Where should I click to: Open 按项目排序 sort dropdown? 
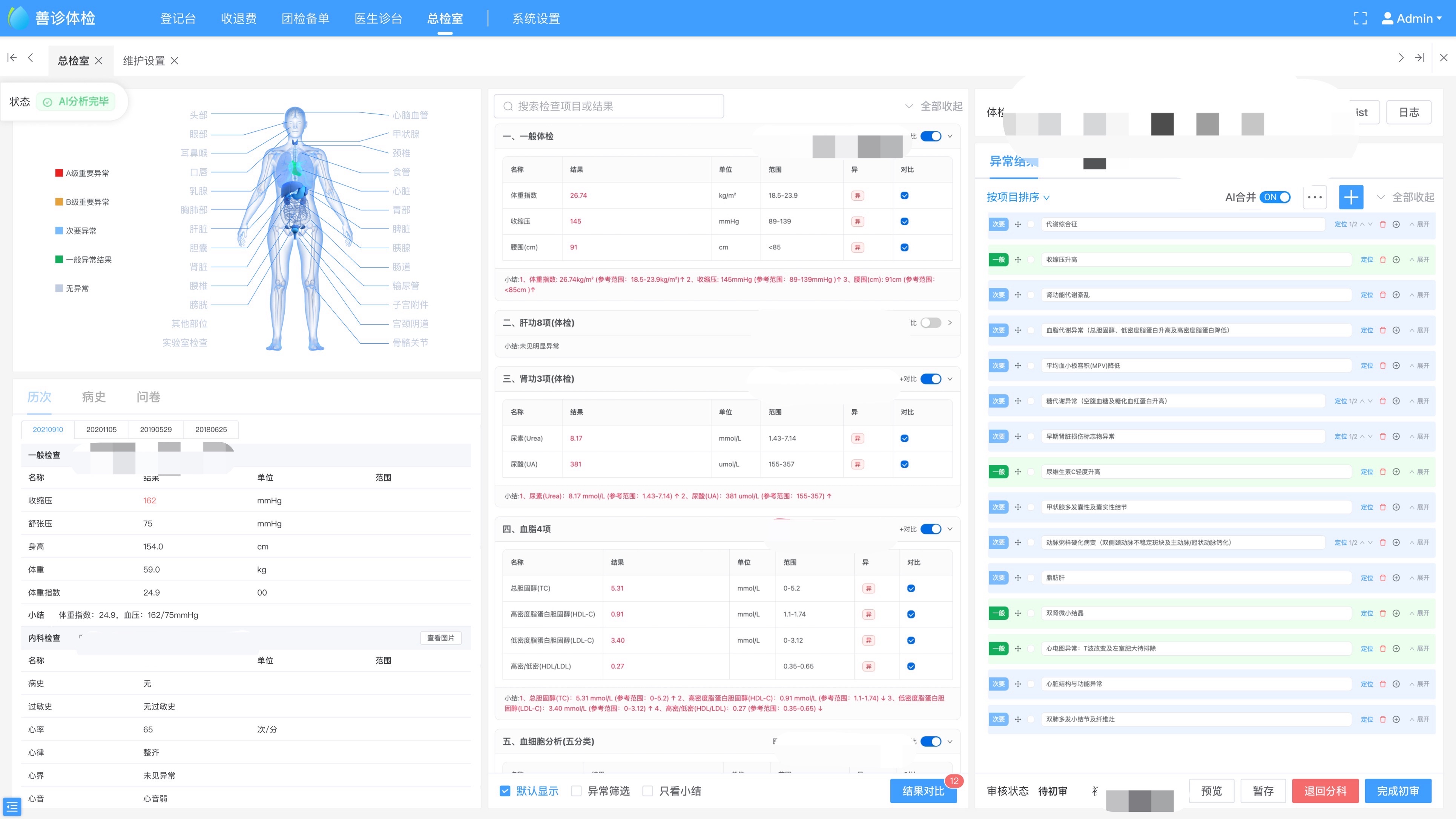tap(1017, 197)
